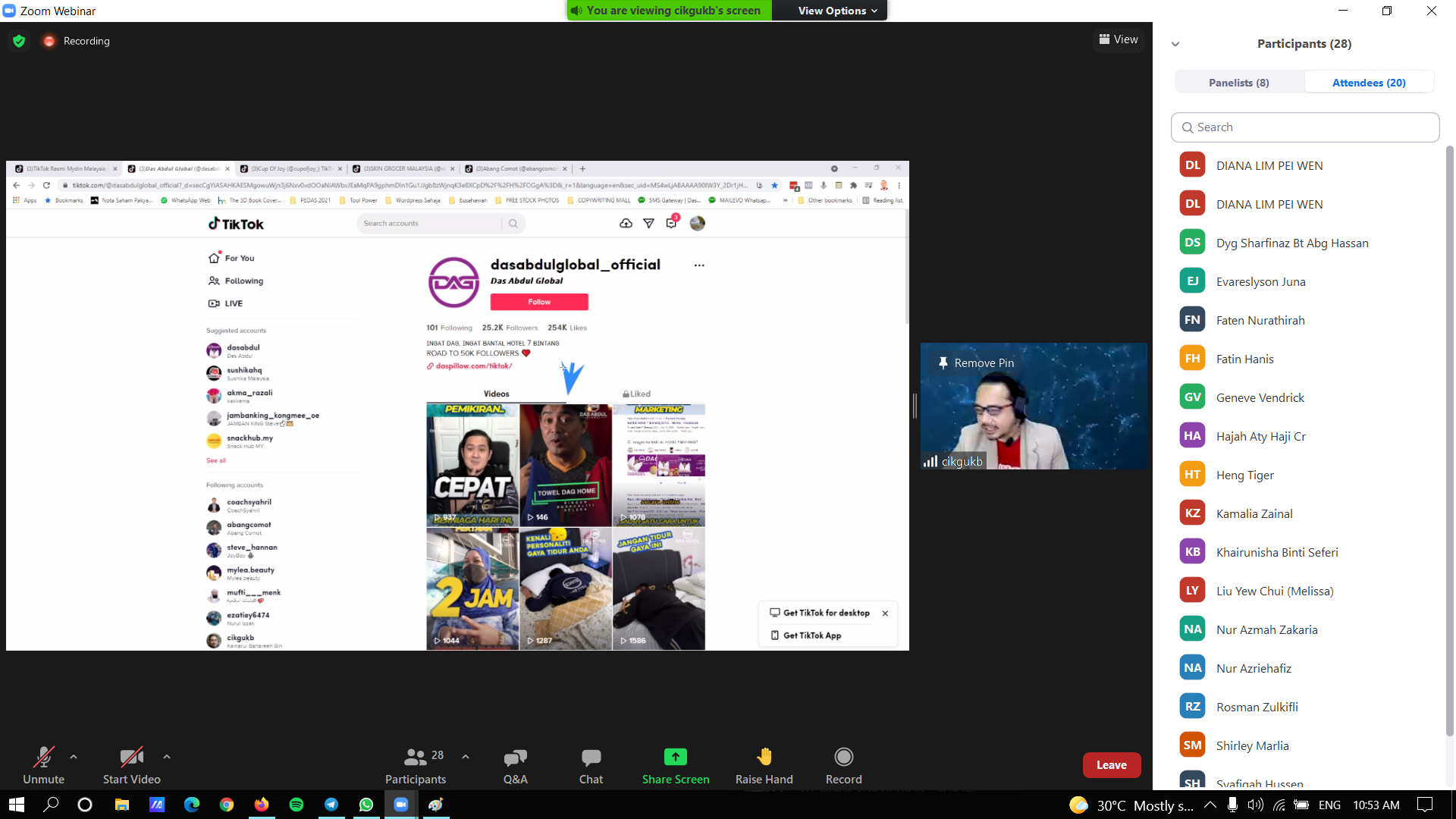Image resolution: width=1456 pixels, height=819 pixels.
Task: Click the green Share Screen button
Action: tap(676, 764)
